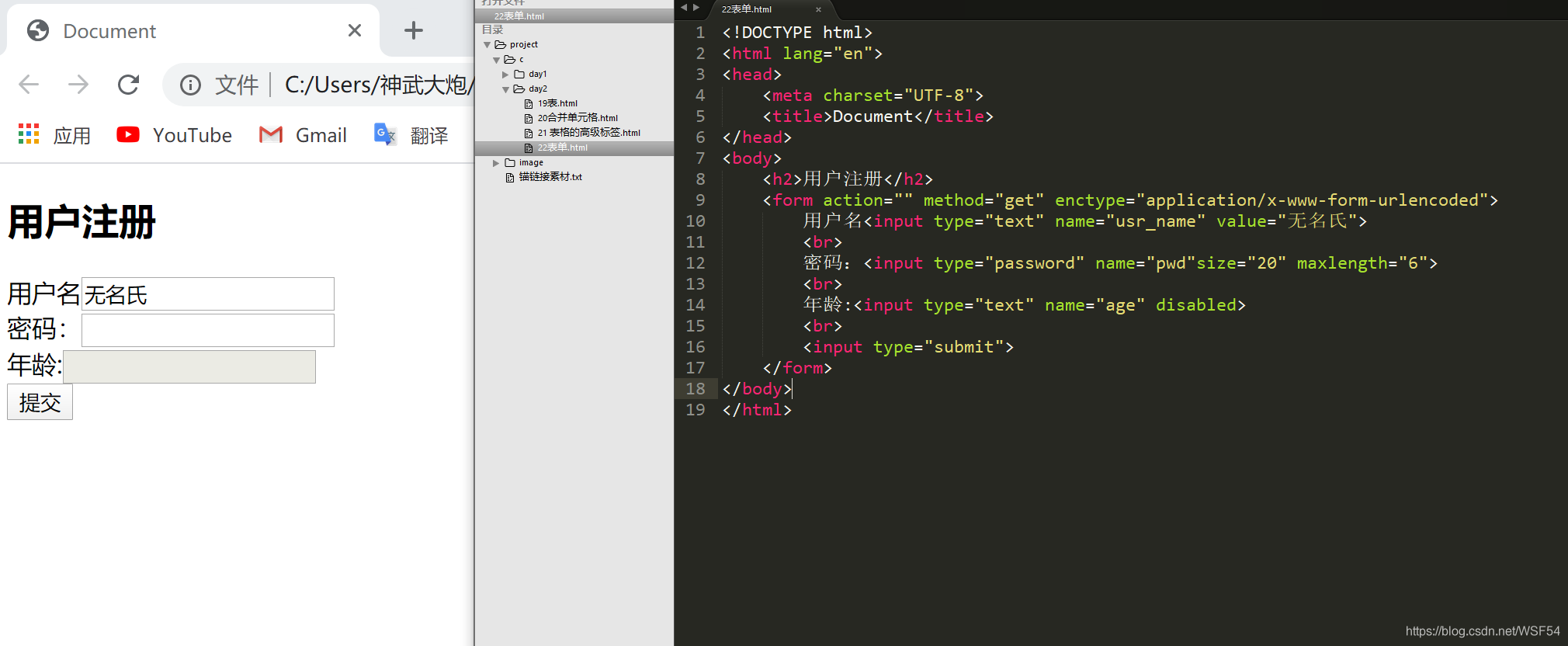Click the browser back arrow
Screen dimensions: 1568x646
coord(29,84)
